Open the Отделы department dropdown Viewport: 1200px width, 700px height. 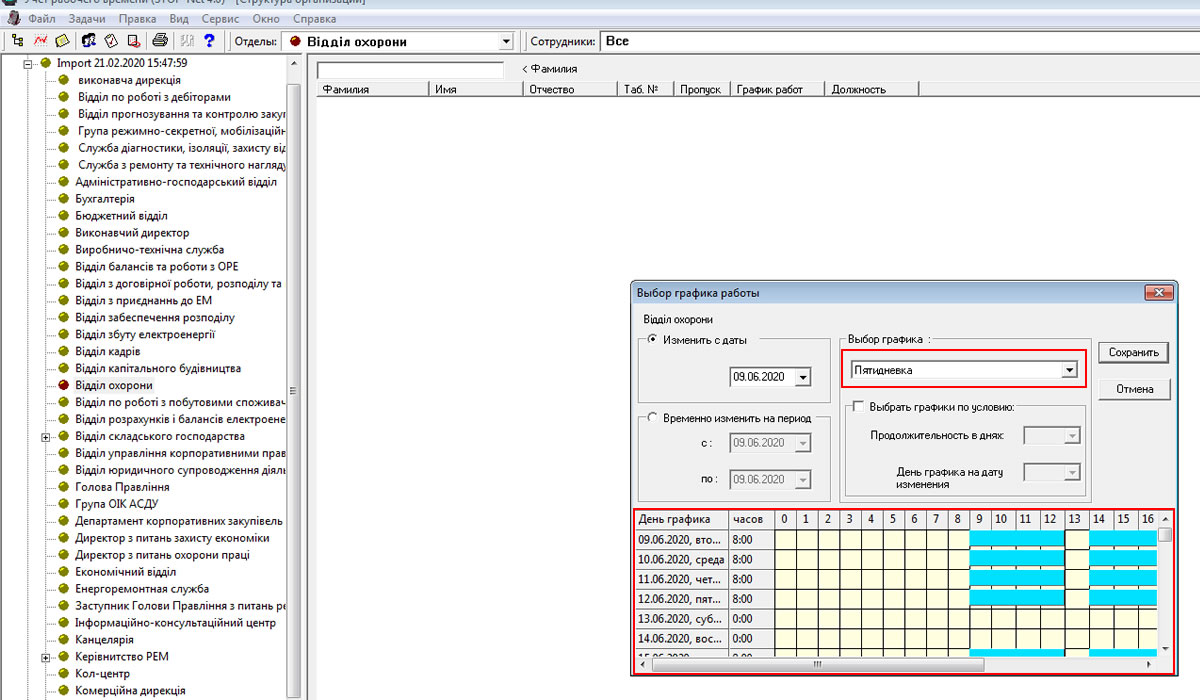click(x=506, y=42)
